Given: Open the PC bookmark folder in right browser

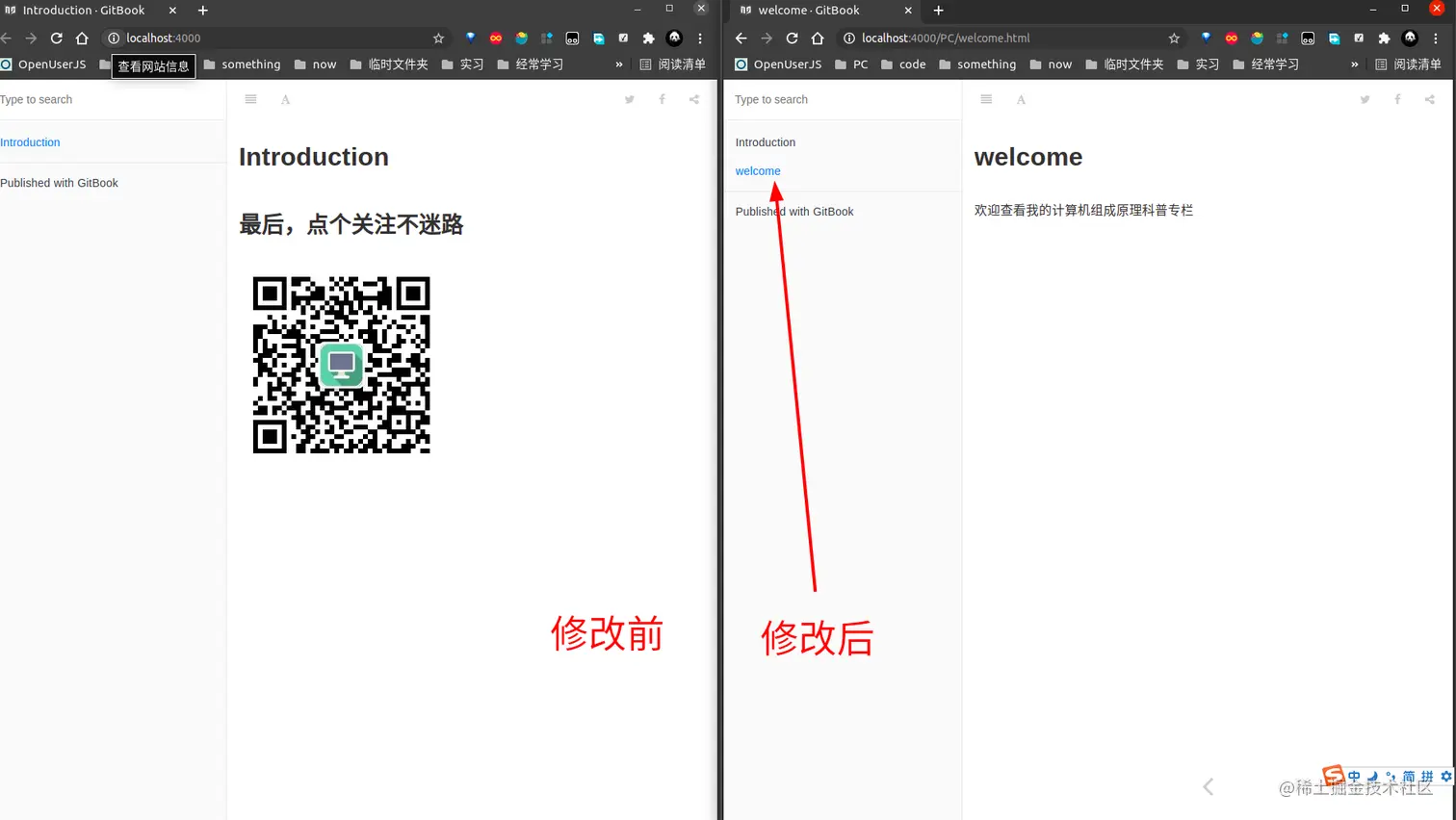Looking at the screenshot, I should coord(851,64).
